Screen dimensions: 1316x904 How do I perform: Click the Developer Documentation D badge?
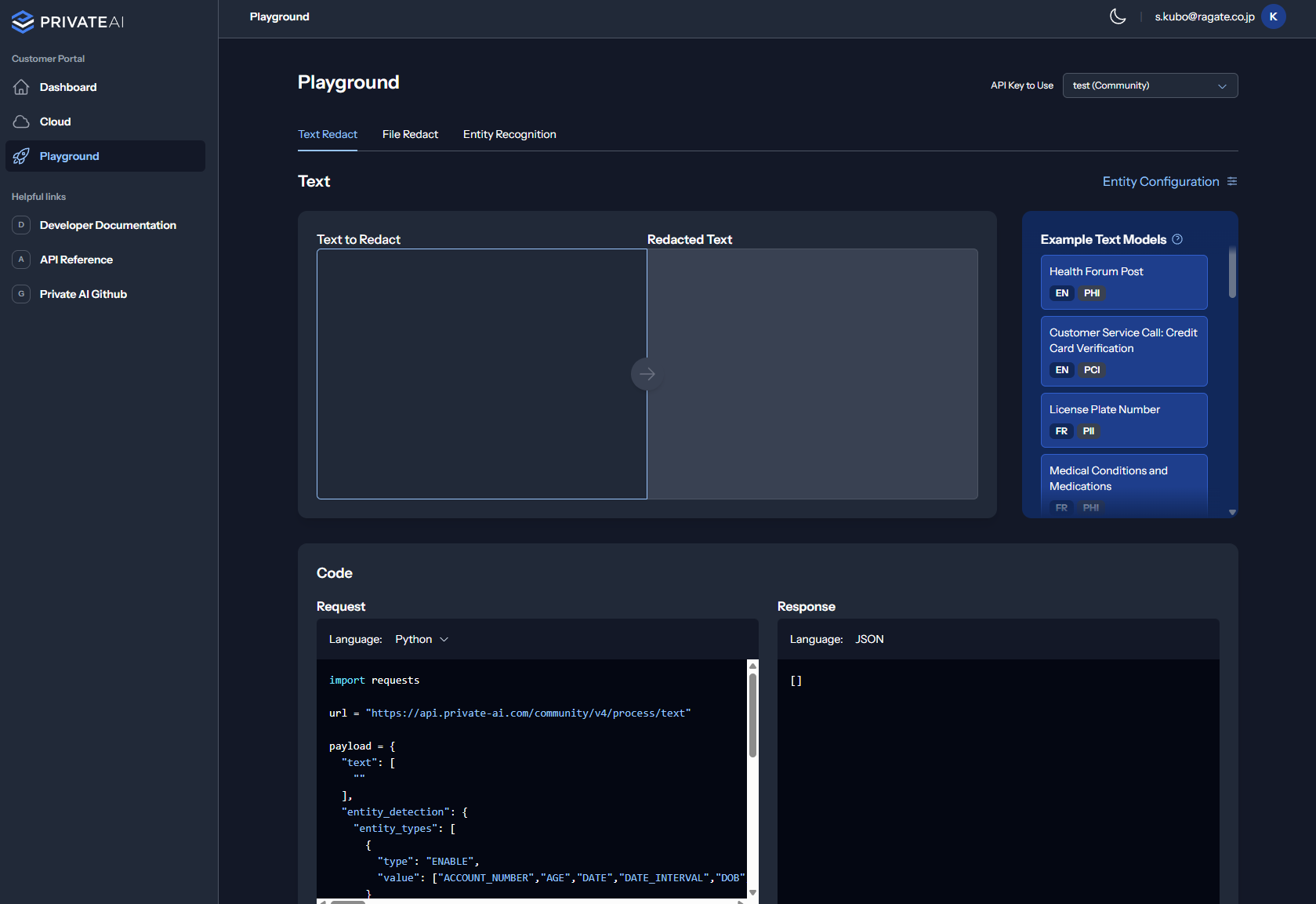[21, 225]
